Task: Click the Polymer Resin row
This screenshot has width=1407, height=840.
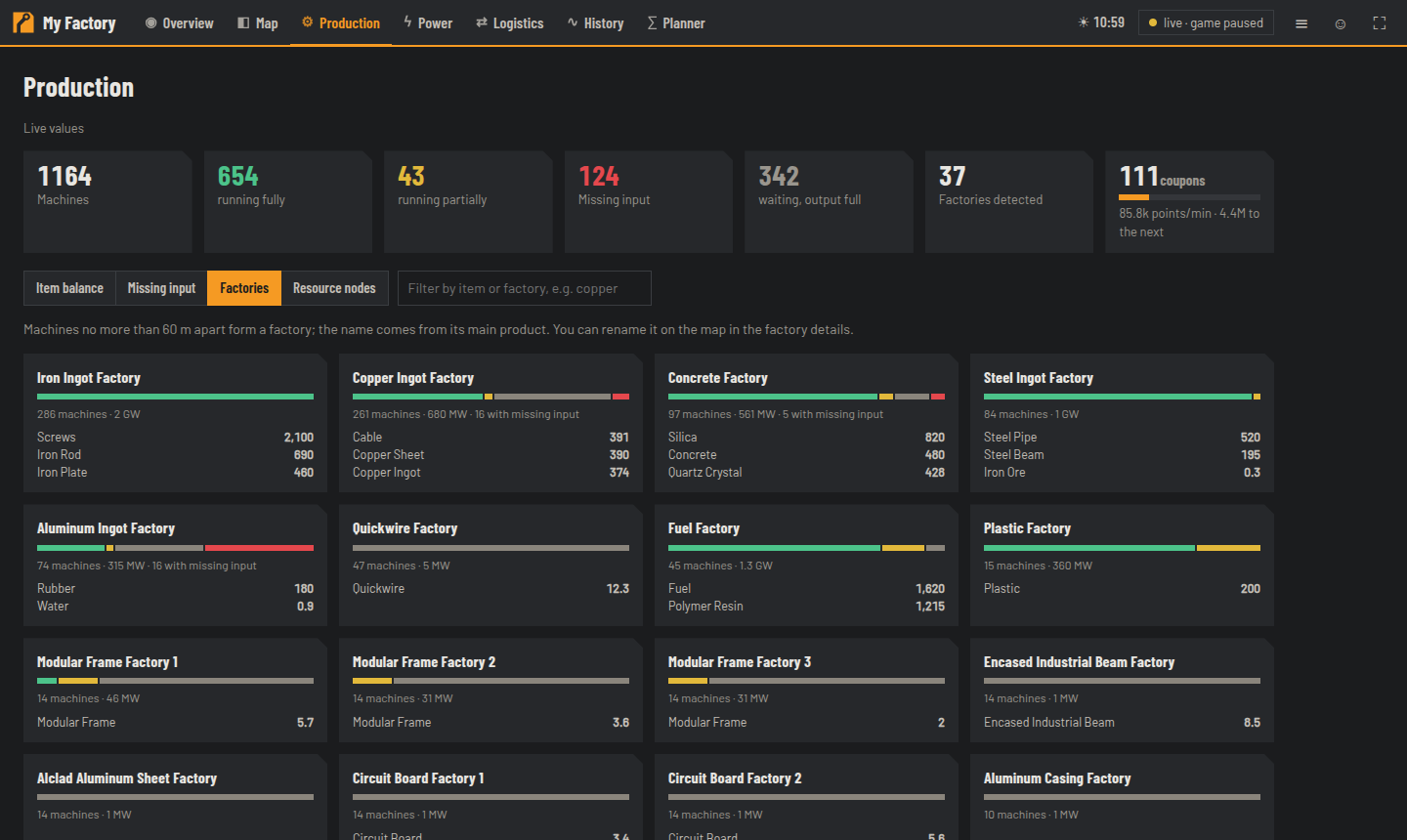Action: (x=806, y=607)
